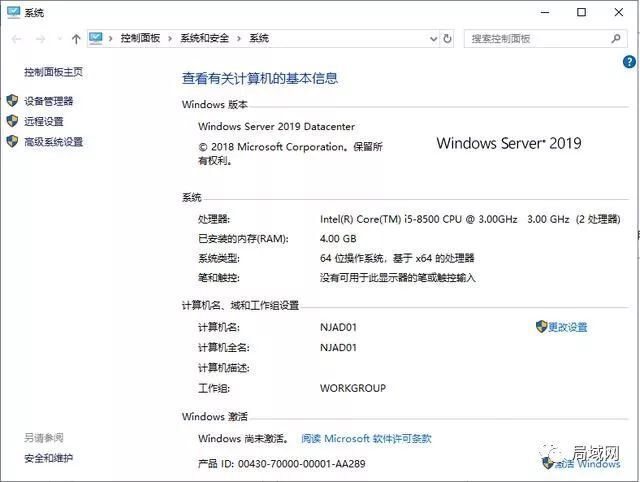Screen dimensions: 640x482
Task: Open the address bar history dropdown
Action: (x=431, y=39)
